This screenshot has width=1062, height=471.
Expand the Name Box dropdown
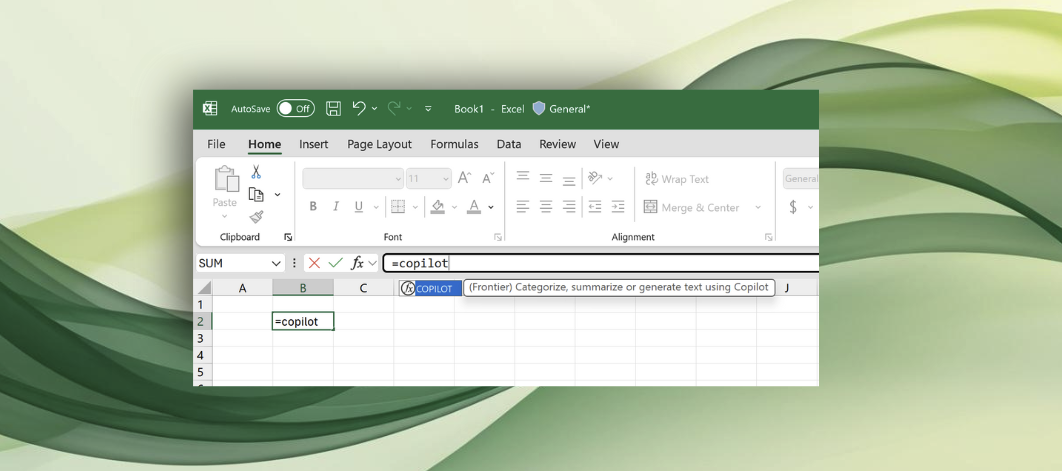tap(276, 263)
